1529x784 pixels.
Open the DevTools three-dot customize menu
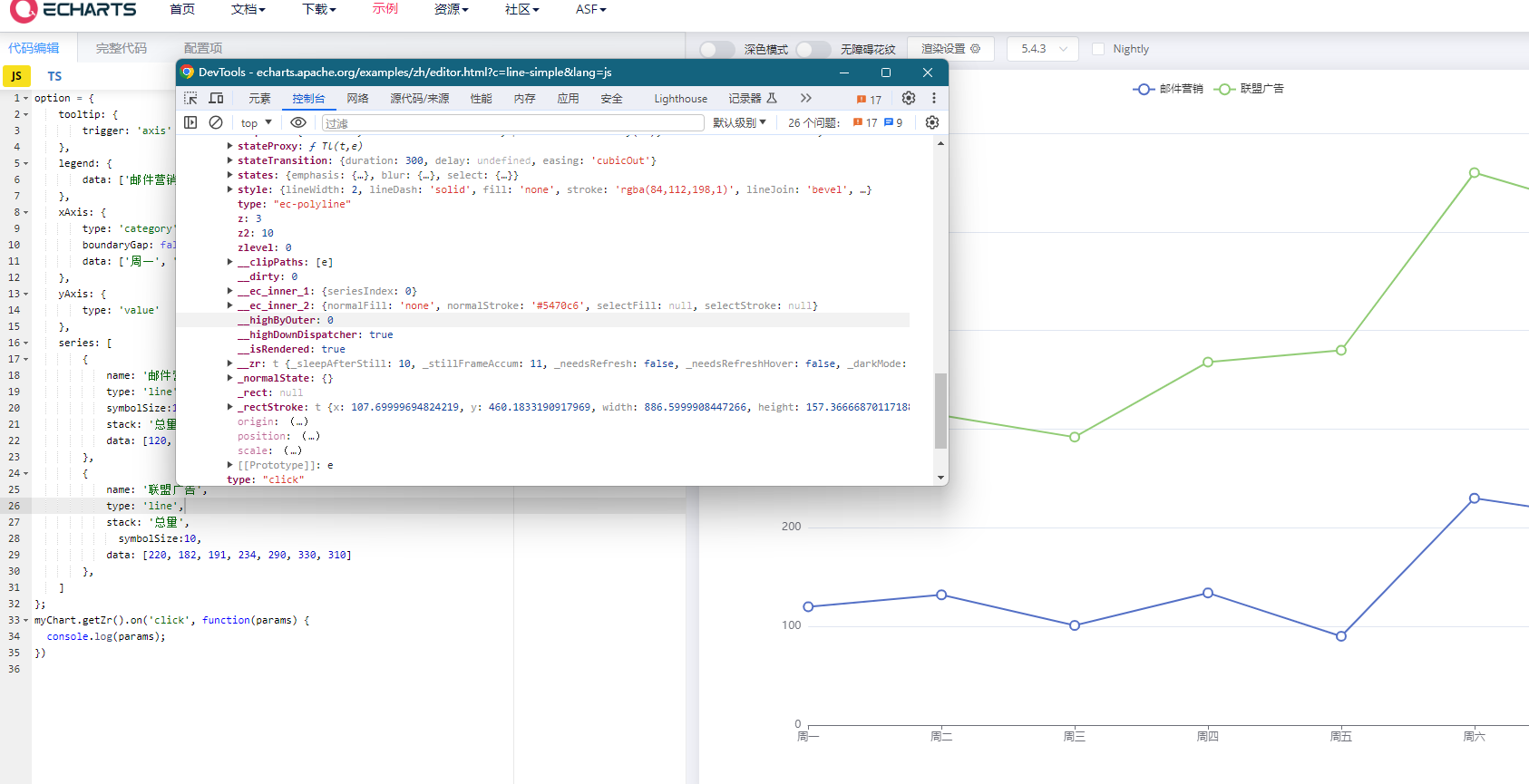(x=934, y=98)
